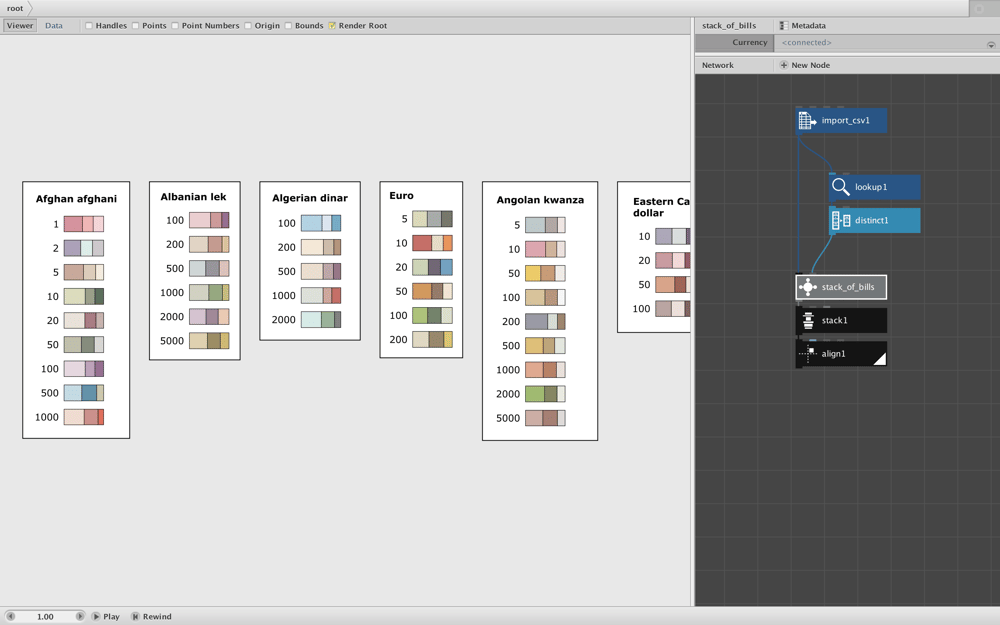Click the stack_of_bills node icon

(807, 287)
